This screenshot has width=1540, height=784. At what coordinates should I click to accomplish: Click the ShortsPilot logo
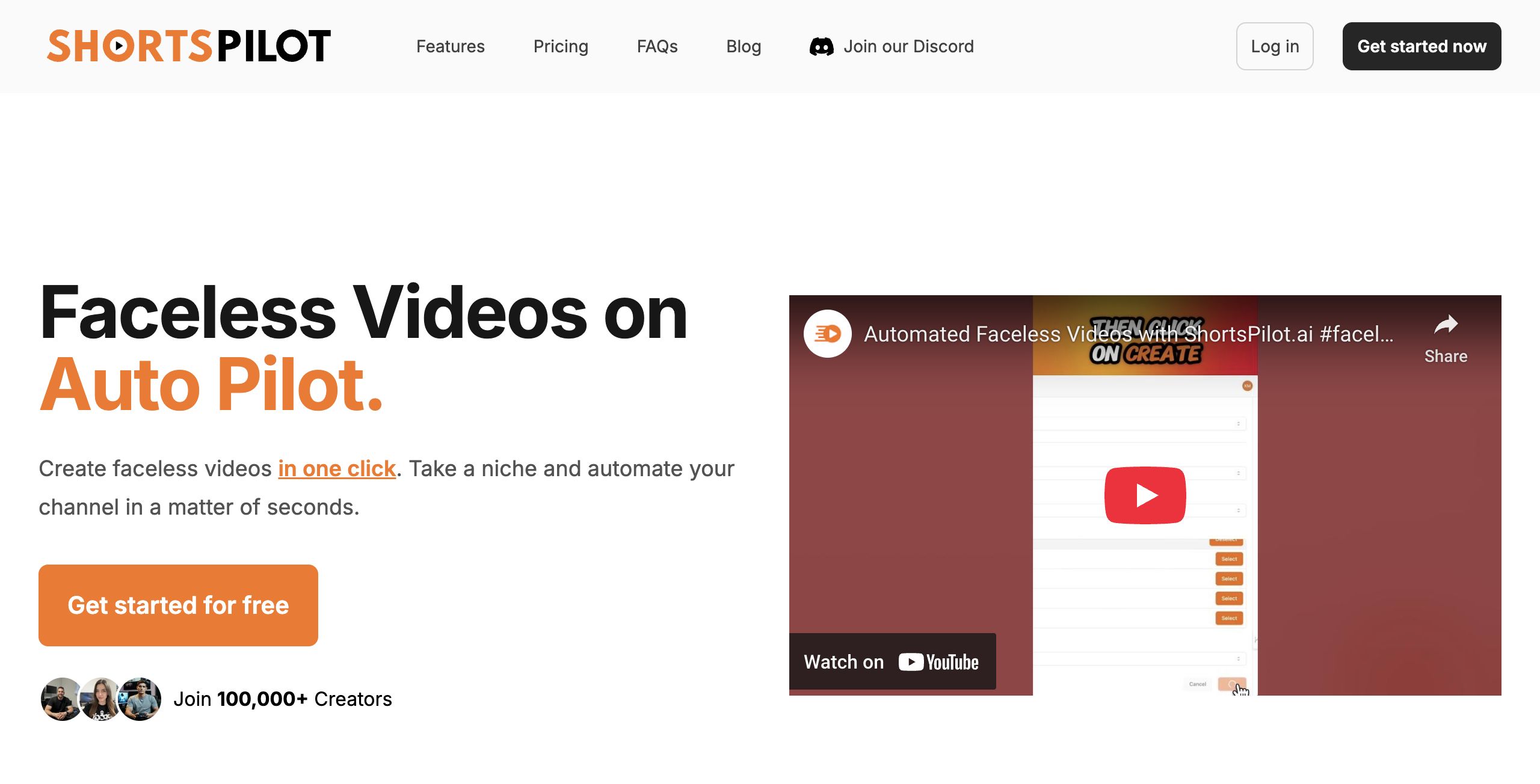click(189, 46)
